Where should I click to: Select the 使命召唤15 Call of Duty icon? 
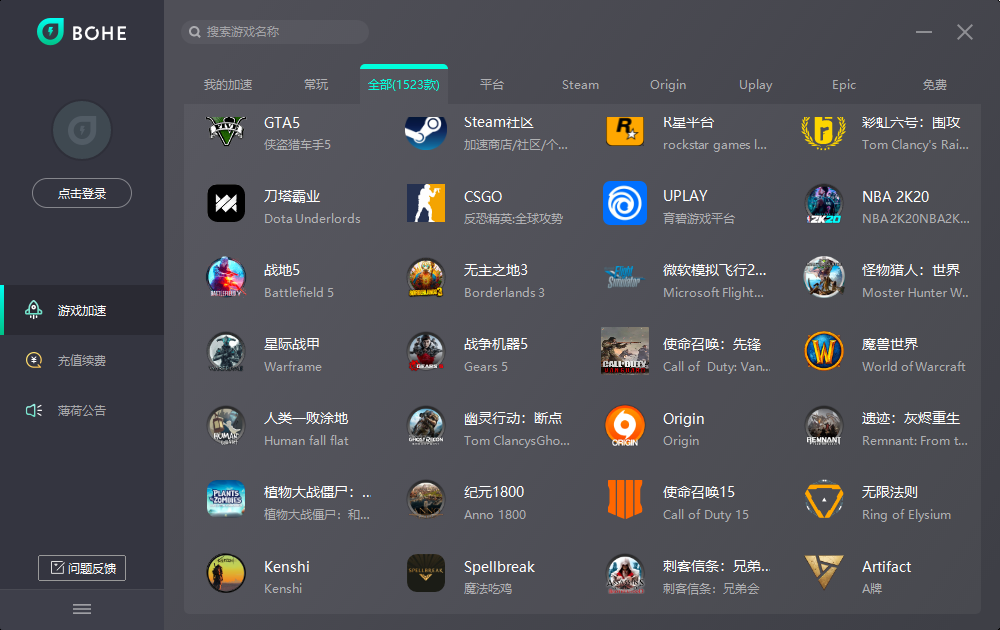[x=624, y=499]
